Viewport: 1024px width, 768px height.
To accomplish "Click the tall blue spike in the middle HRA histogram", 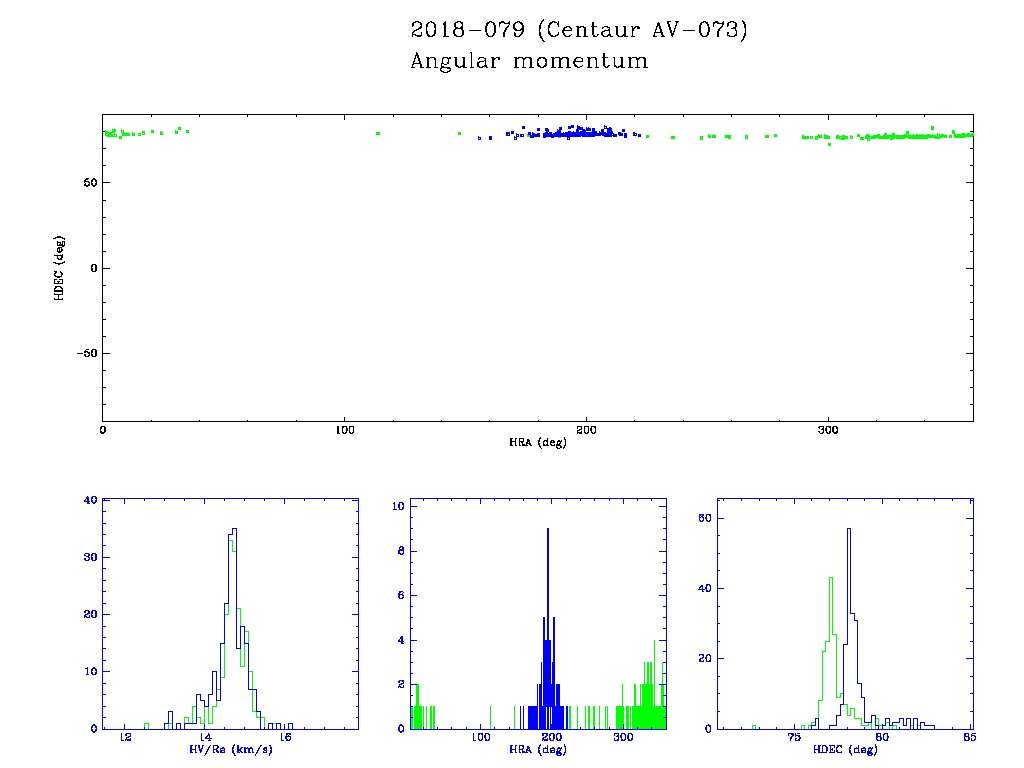I will tap(548, 530).
